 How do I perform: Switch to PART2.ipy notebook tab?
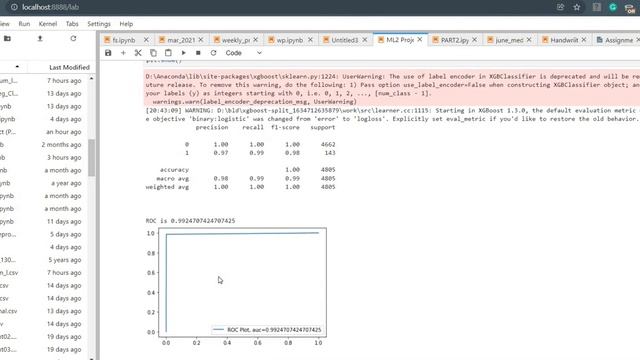pos(455,40)
